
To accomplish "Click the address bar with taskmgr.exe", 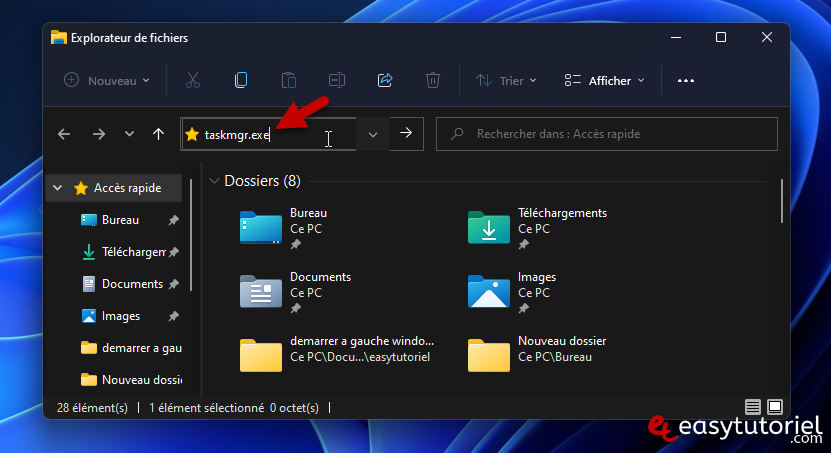I will [268, 134].
